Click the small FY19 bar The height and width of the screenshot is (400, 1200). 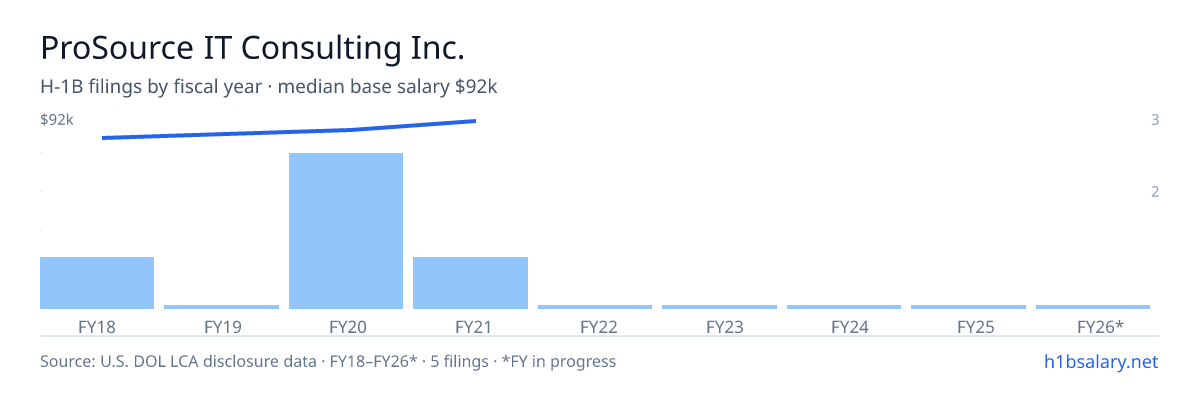221,307
